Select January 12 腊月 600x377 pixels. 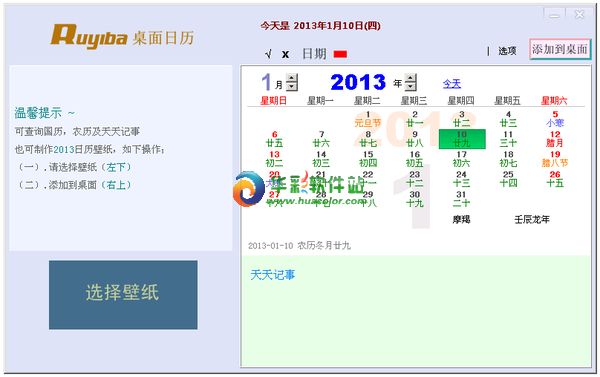coord(555,139)
